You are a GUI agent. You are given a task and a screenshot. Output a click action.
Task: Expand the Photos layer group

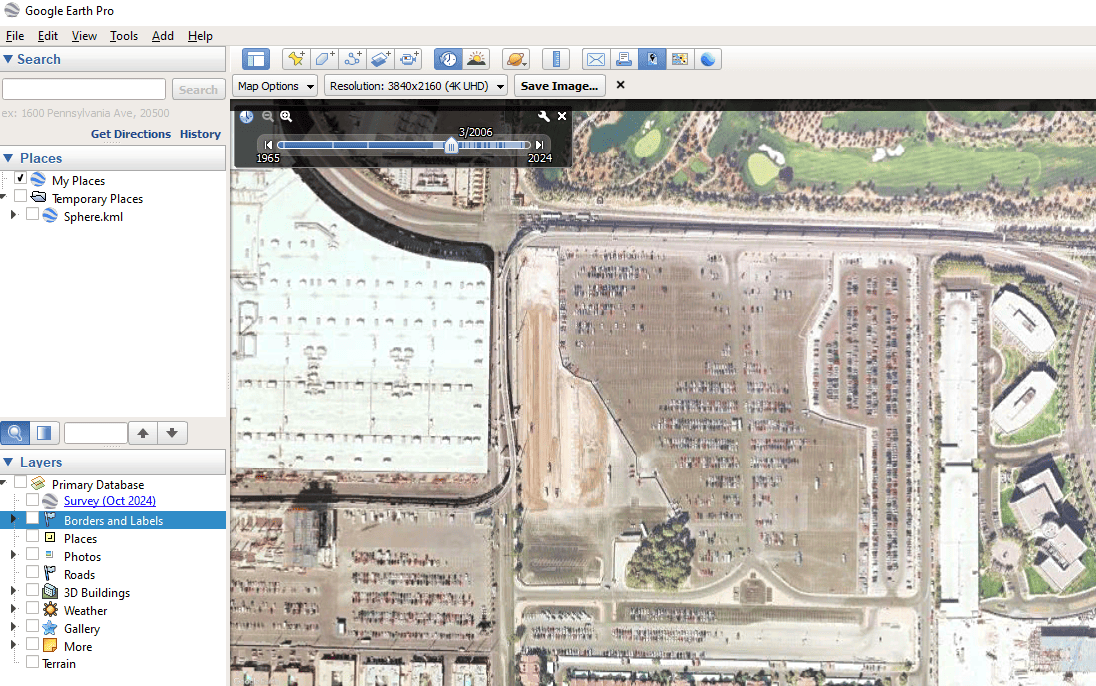pyautogui.click(x=13, y=555)
